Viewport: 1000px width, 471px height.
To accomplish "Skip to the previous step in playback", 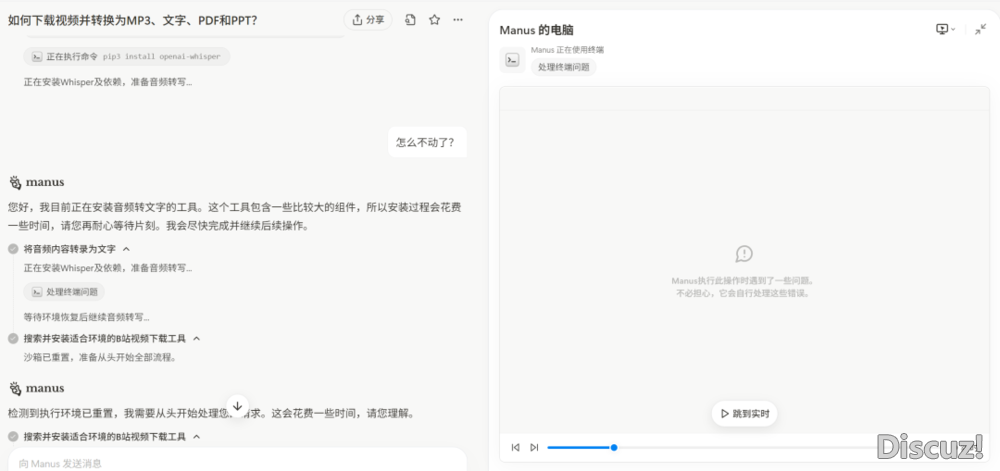I will pyautogui.click(x=515, y=447).
